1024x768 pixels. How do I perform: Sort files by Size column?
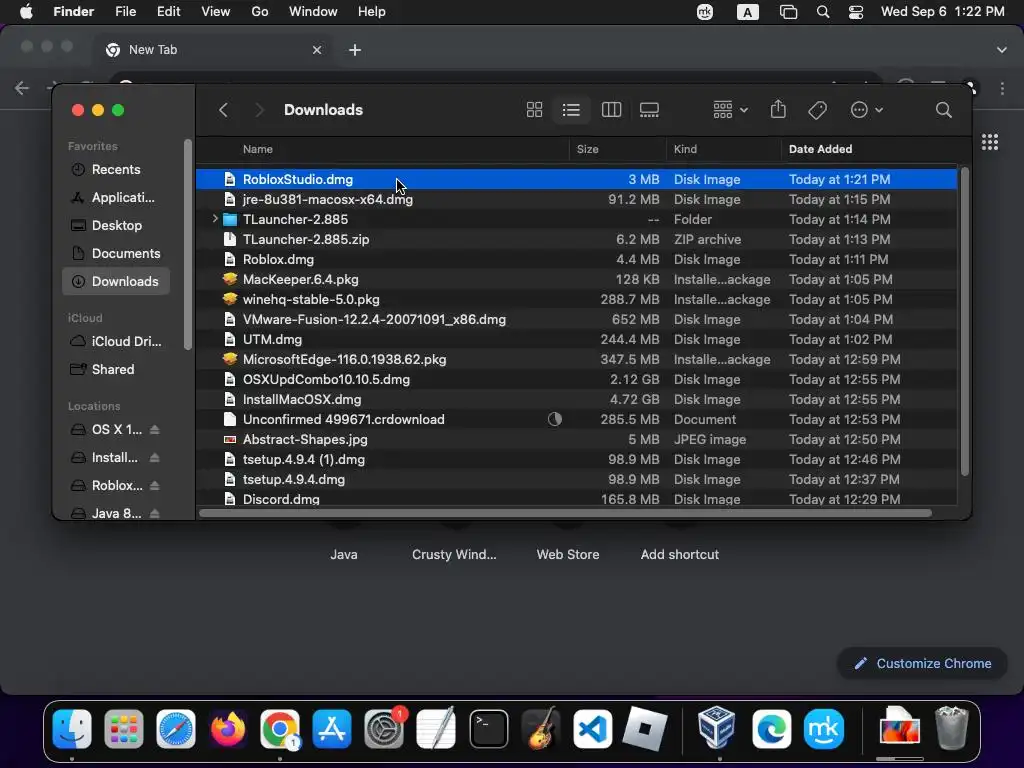point(618,149)
